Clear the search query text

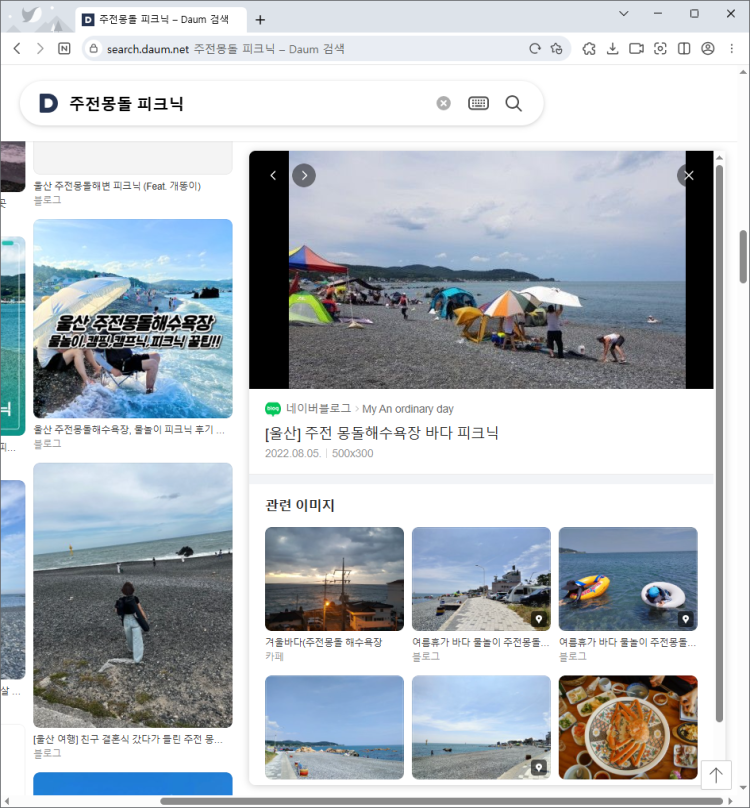coord(444,104)
